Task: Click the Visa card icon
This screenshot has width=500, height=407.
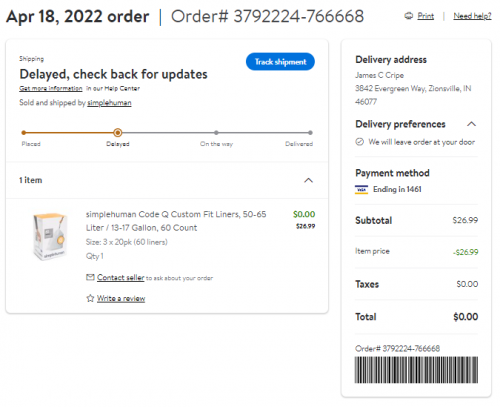Action: pyautogui.click(x=361, y=189)
